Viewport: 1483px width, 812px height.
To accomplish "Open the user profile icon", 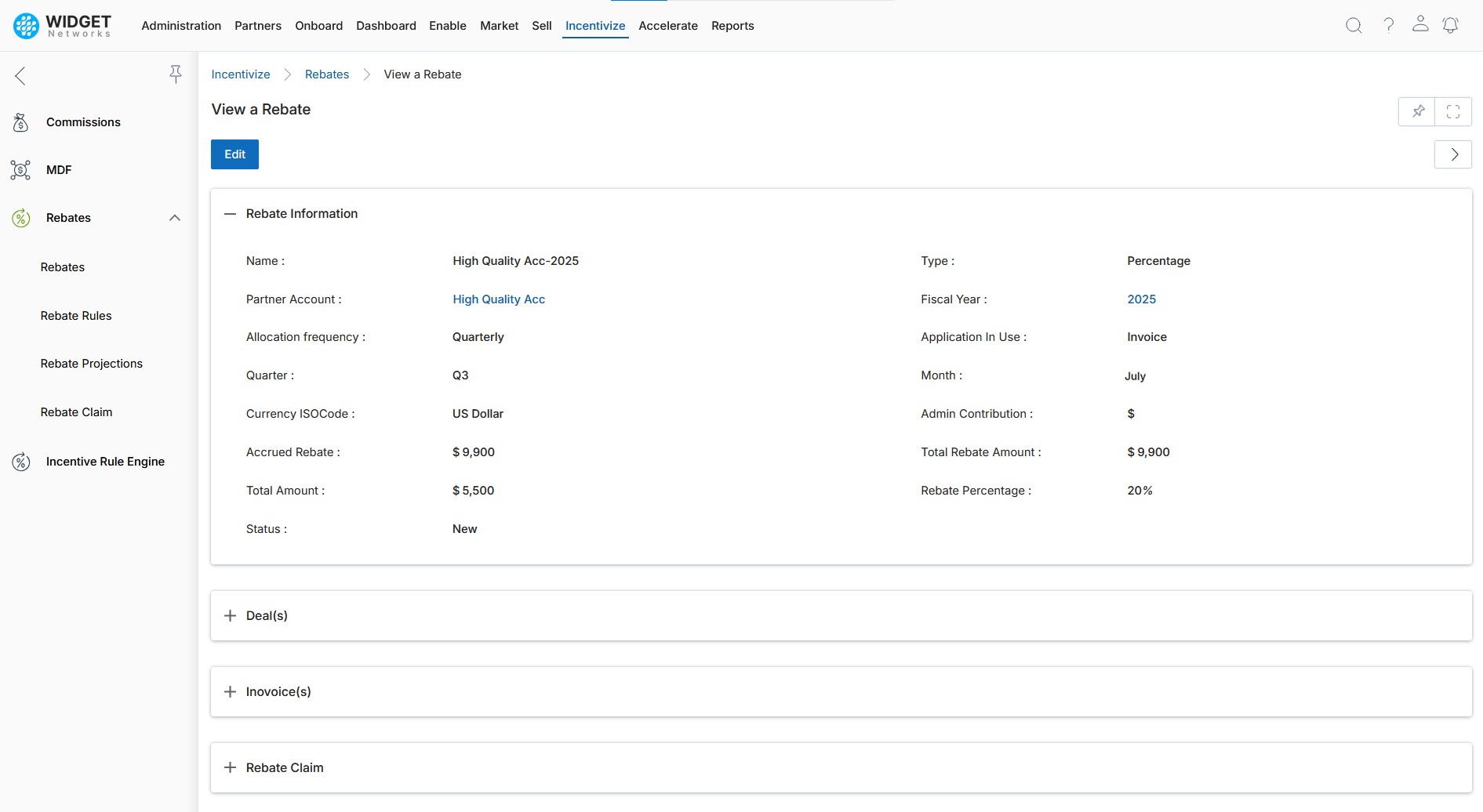I will coord(1420,24).
